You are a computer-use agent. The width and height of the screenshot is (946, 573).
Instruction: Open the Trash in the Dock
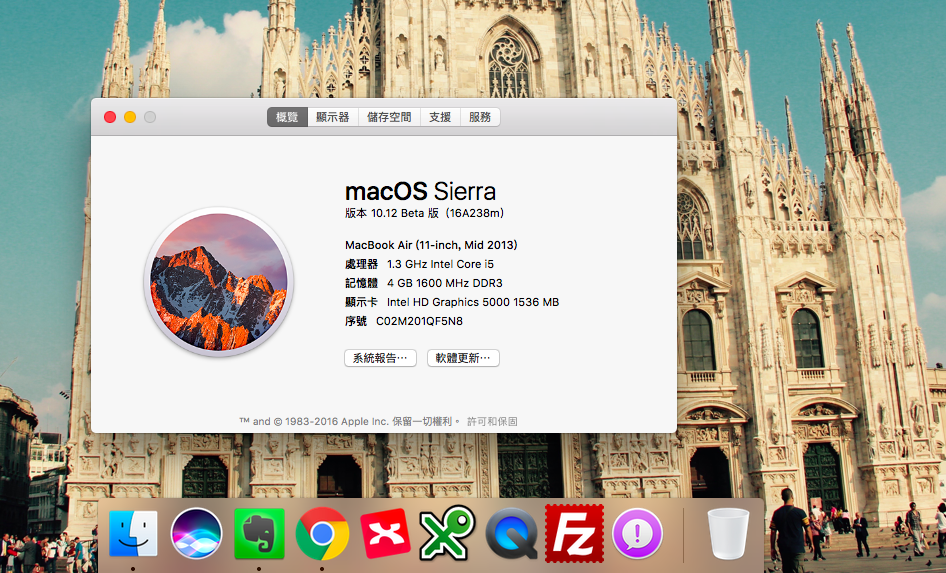[728, 534]
